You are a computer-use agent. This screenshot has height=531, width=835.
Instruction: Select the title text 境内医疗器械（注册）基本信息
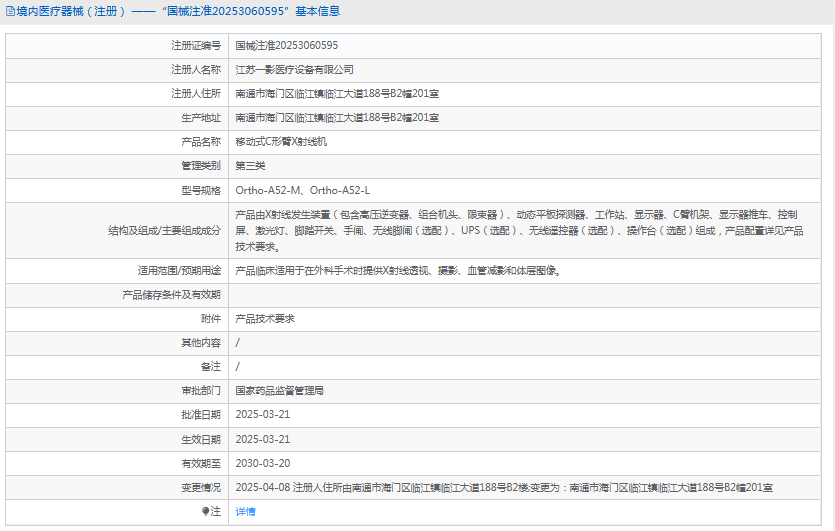177,11
